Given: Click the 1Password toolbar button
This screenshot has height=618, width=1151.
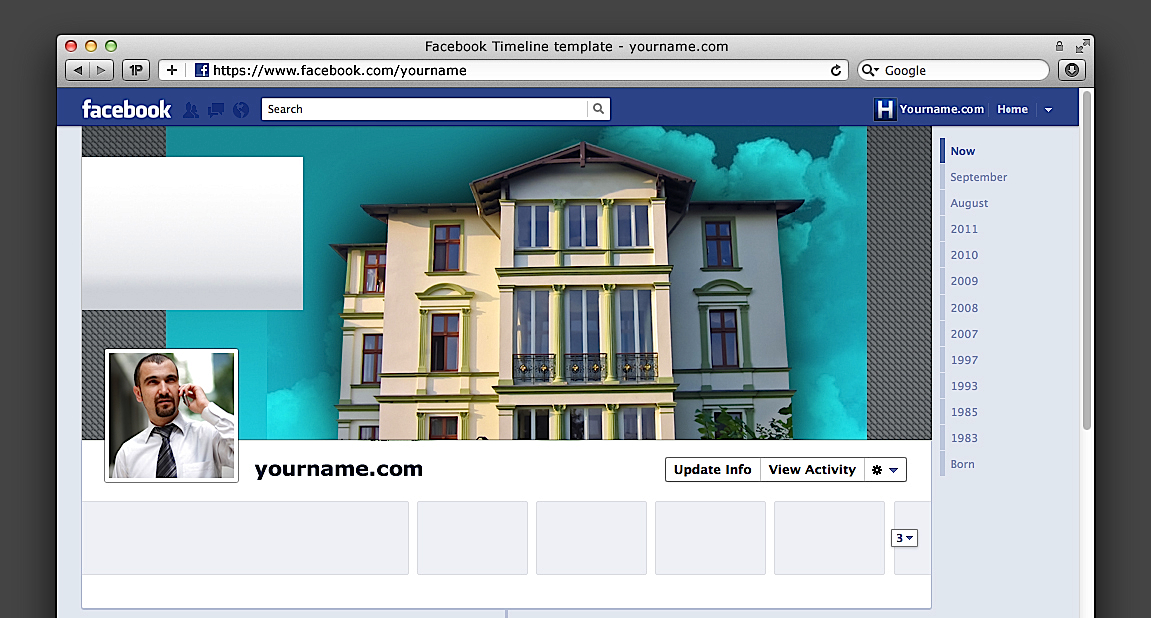Looking at the screenshot, I should pyautogui.click(x=135, y=70).
